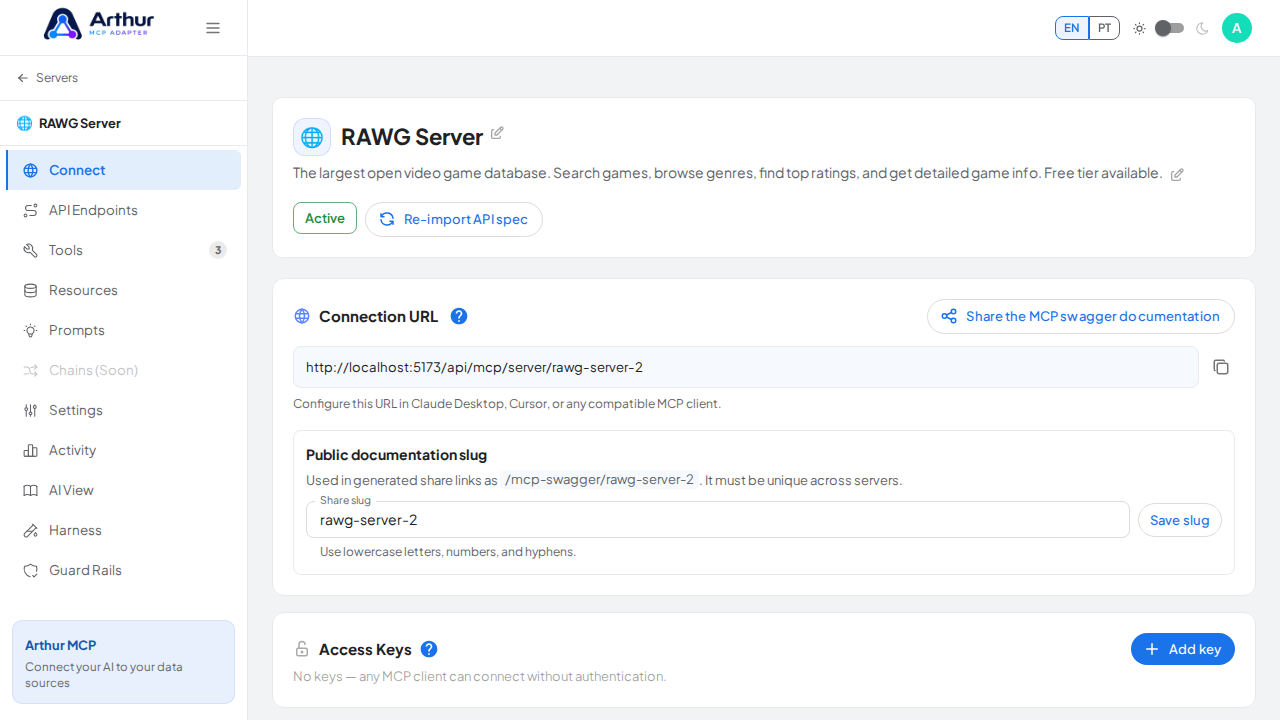
Task: Click the Arthur MCP Adapter logo
Action: (97, 24)
